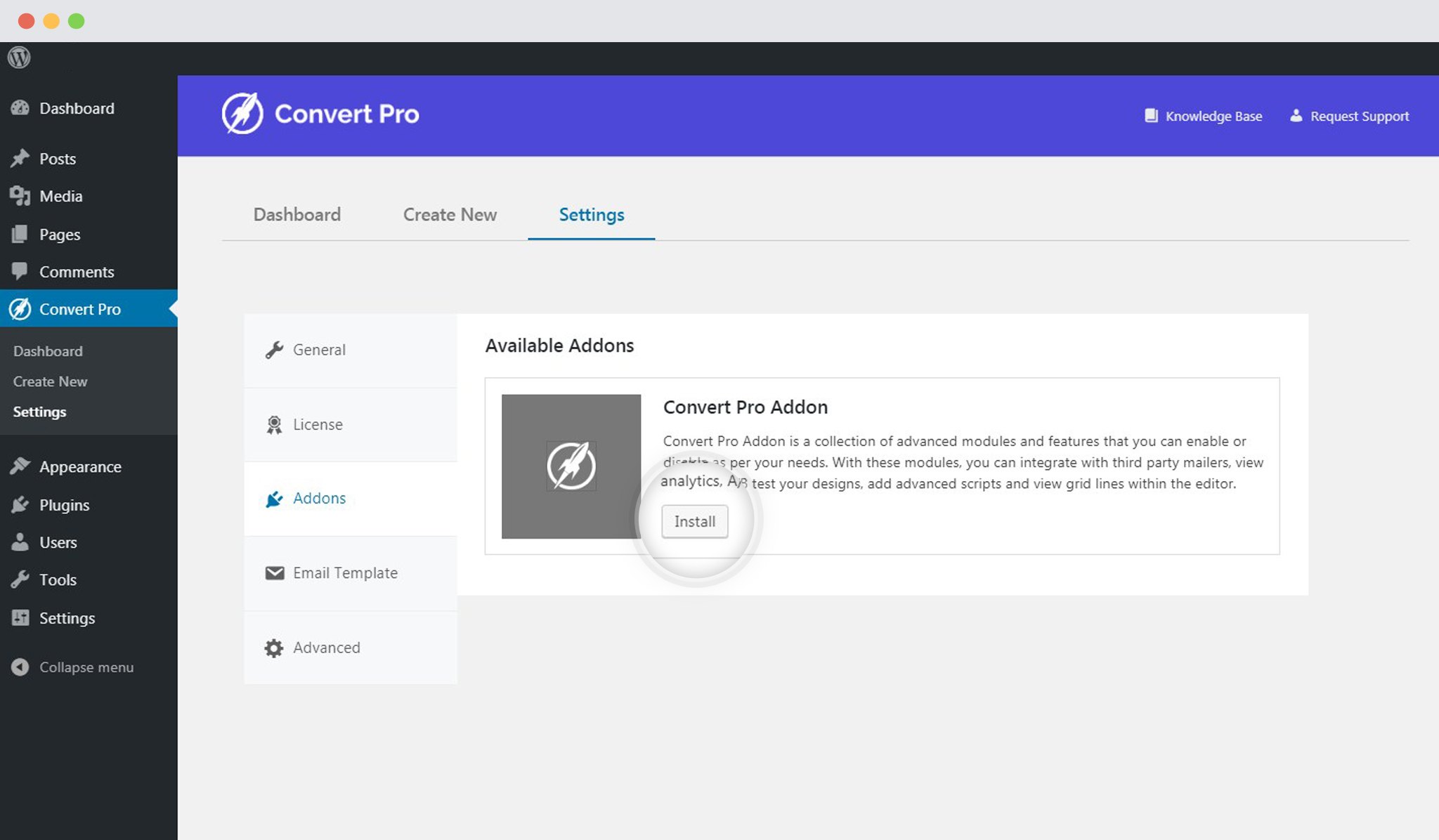Screen dimensions: 1439x840
Task: Click the Convert Pro sidebar menu item
Action: pyautogui.click(x=89, y=308)
